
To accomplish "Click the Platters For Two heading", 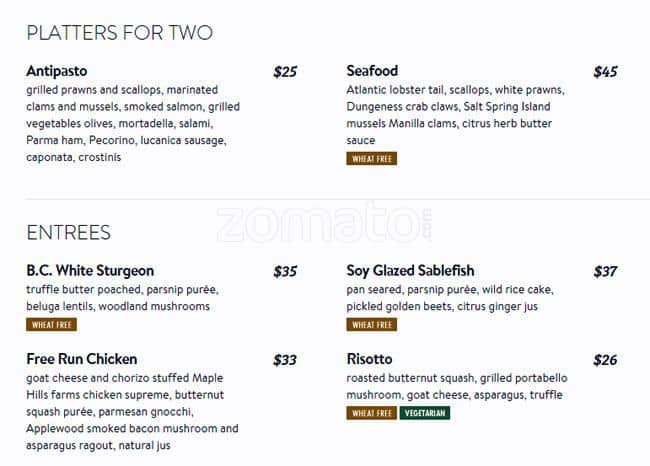I will pyautogui.click(x=119, y=33).
